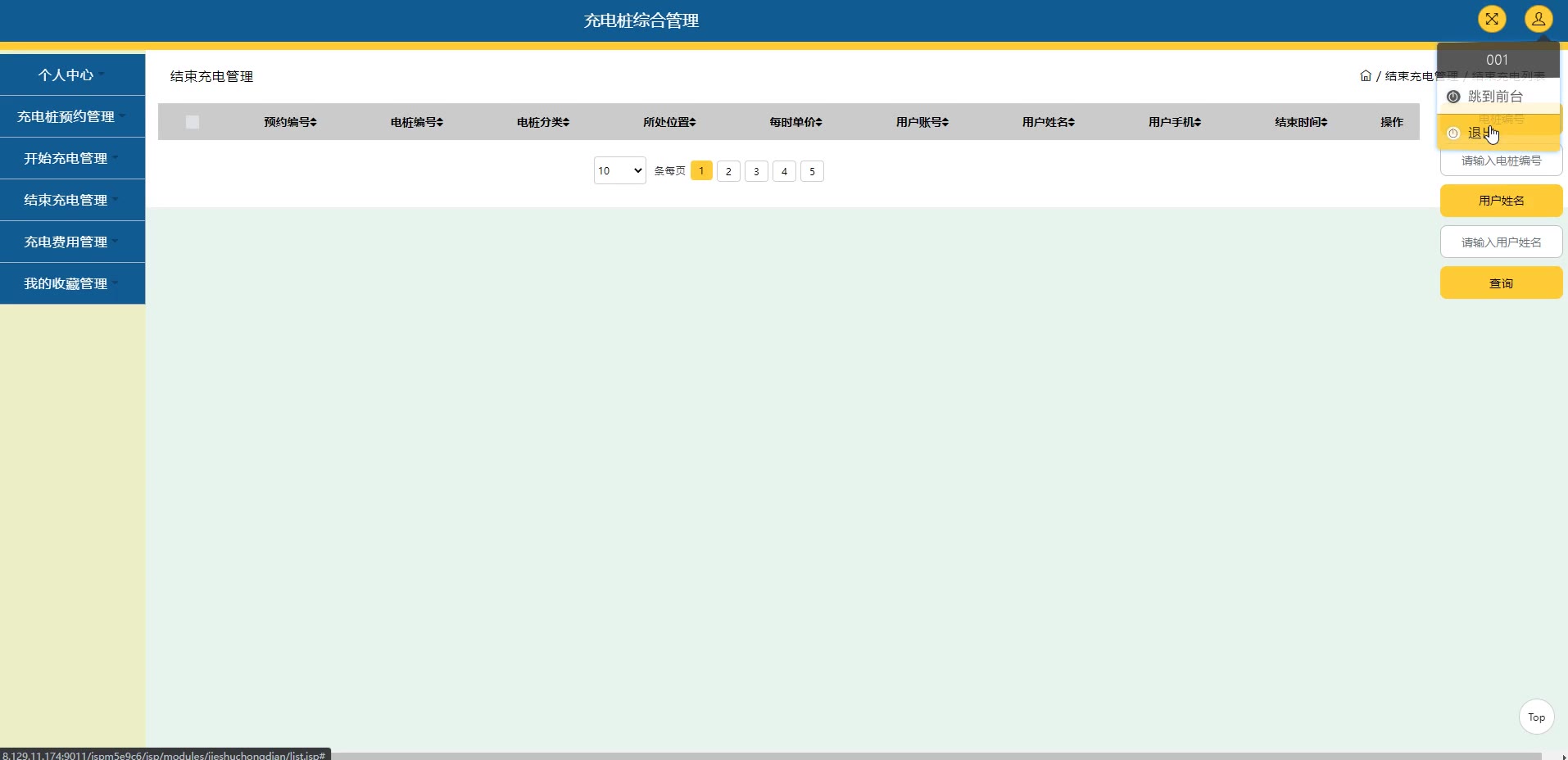Screen dimensions: 1568x760
Task: Click 结束充电管理 breadcrumb link
Action: (1421, 76)
